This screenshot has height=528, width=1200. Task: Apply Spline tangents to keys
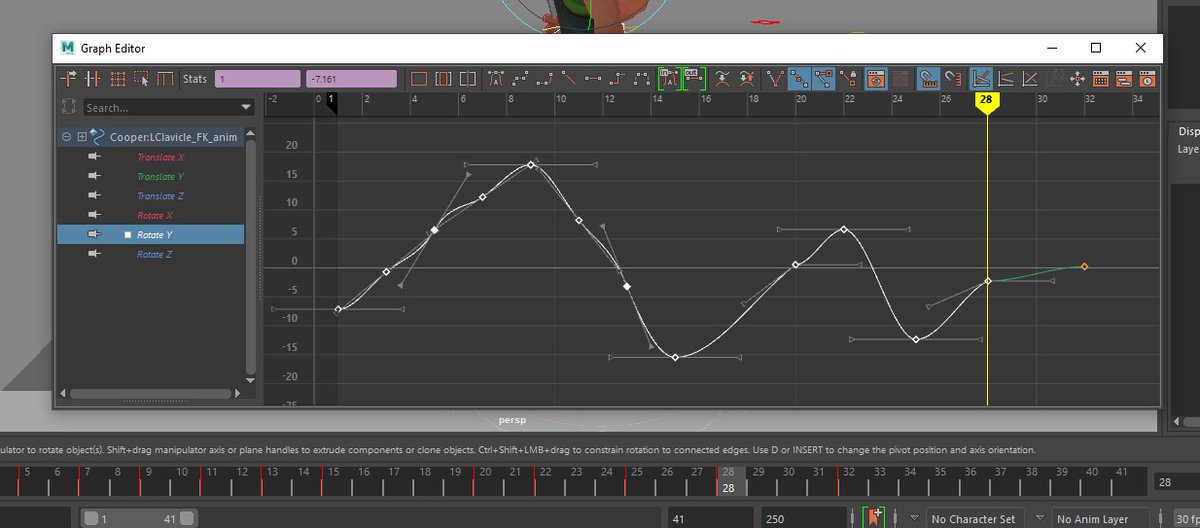(520, 78)
